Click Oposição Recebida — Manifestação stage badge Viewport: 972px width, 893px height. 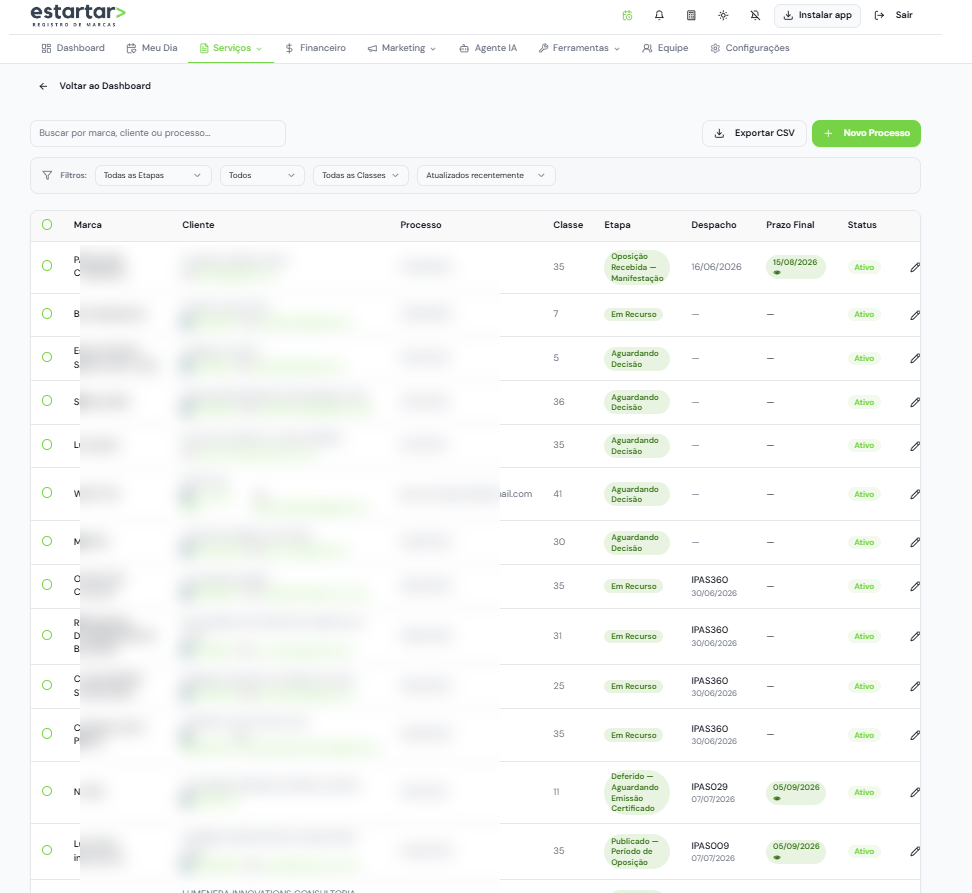pos(637,267)
